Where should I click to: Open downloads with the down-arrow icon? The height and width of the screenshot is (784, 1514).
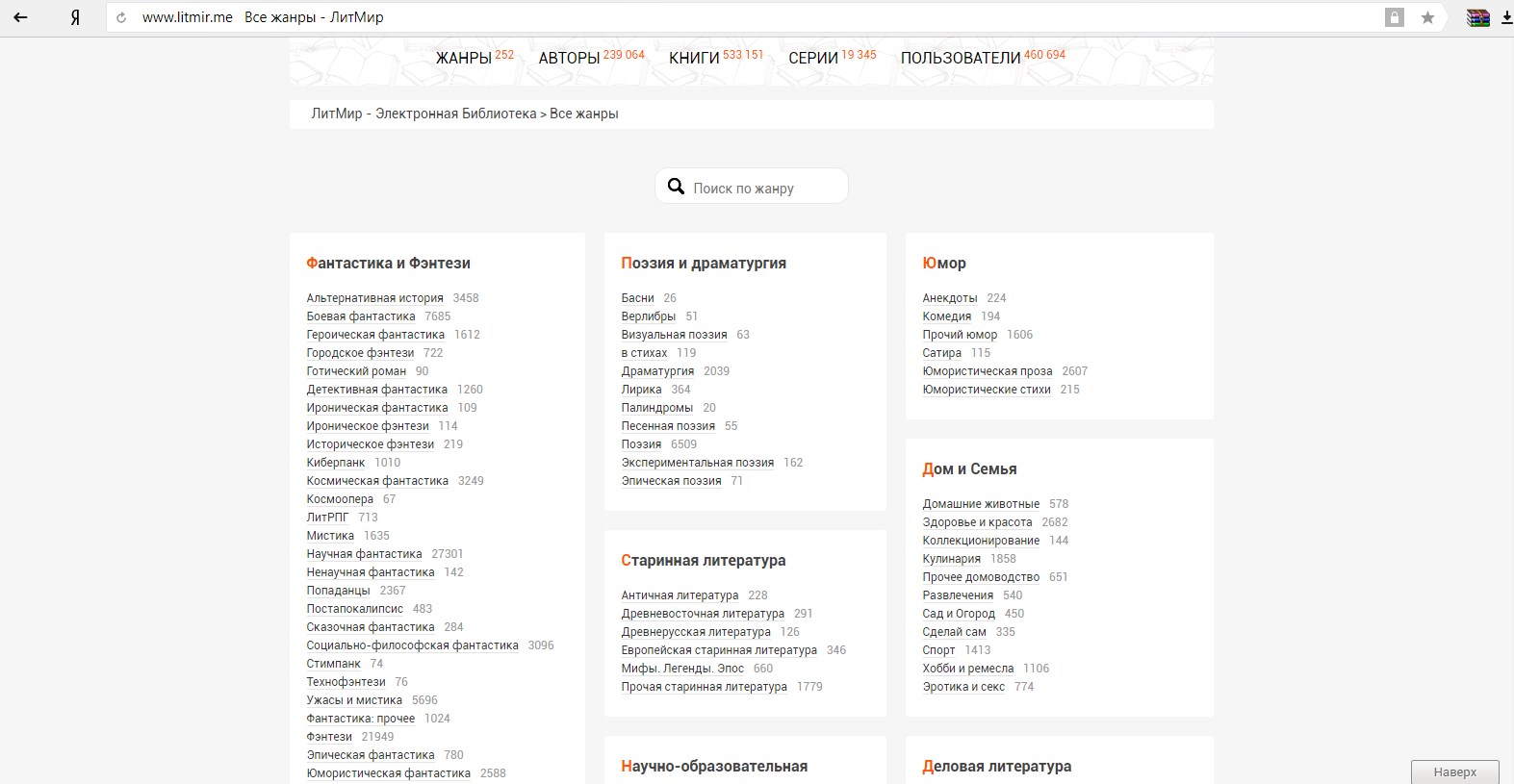pyautogui.click(x=1506, y=17)
